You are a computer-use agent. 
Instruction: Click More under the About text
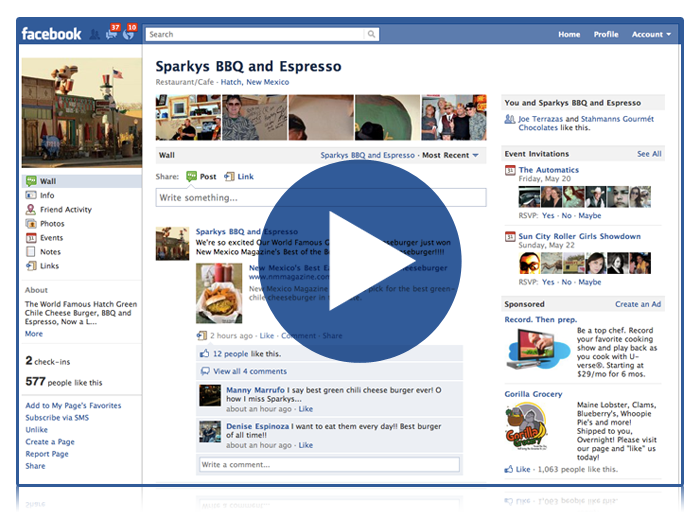34,334
